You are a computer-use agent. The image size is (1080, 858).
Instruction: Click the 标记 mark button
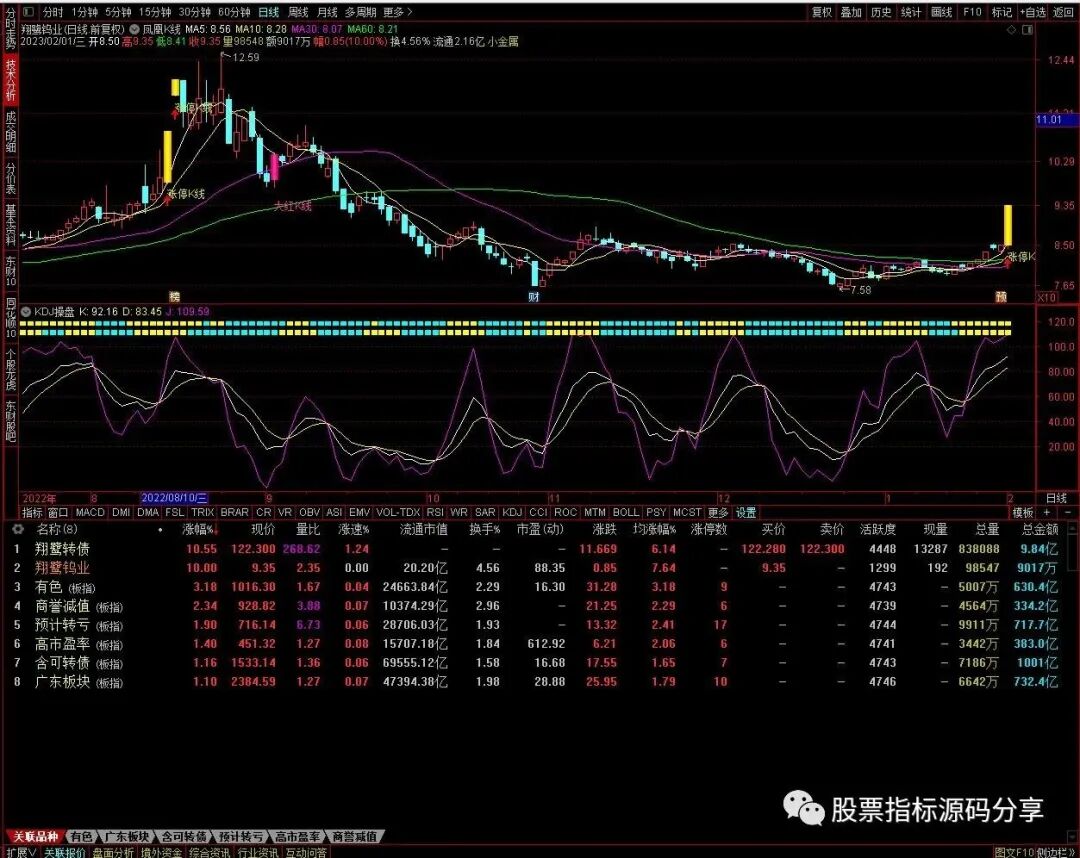1001,12
